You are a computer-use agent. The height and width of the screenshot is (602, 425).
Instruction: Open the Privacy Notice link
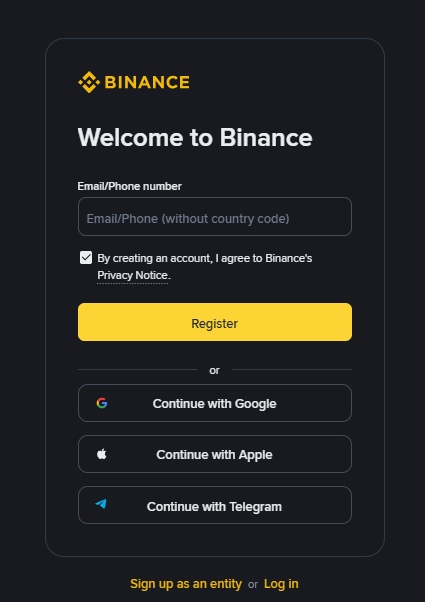132,275
